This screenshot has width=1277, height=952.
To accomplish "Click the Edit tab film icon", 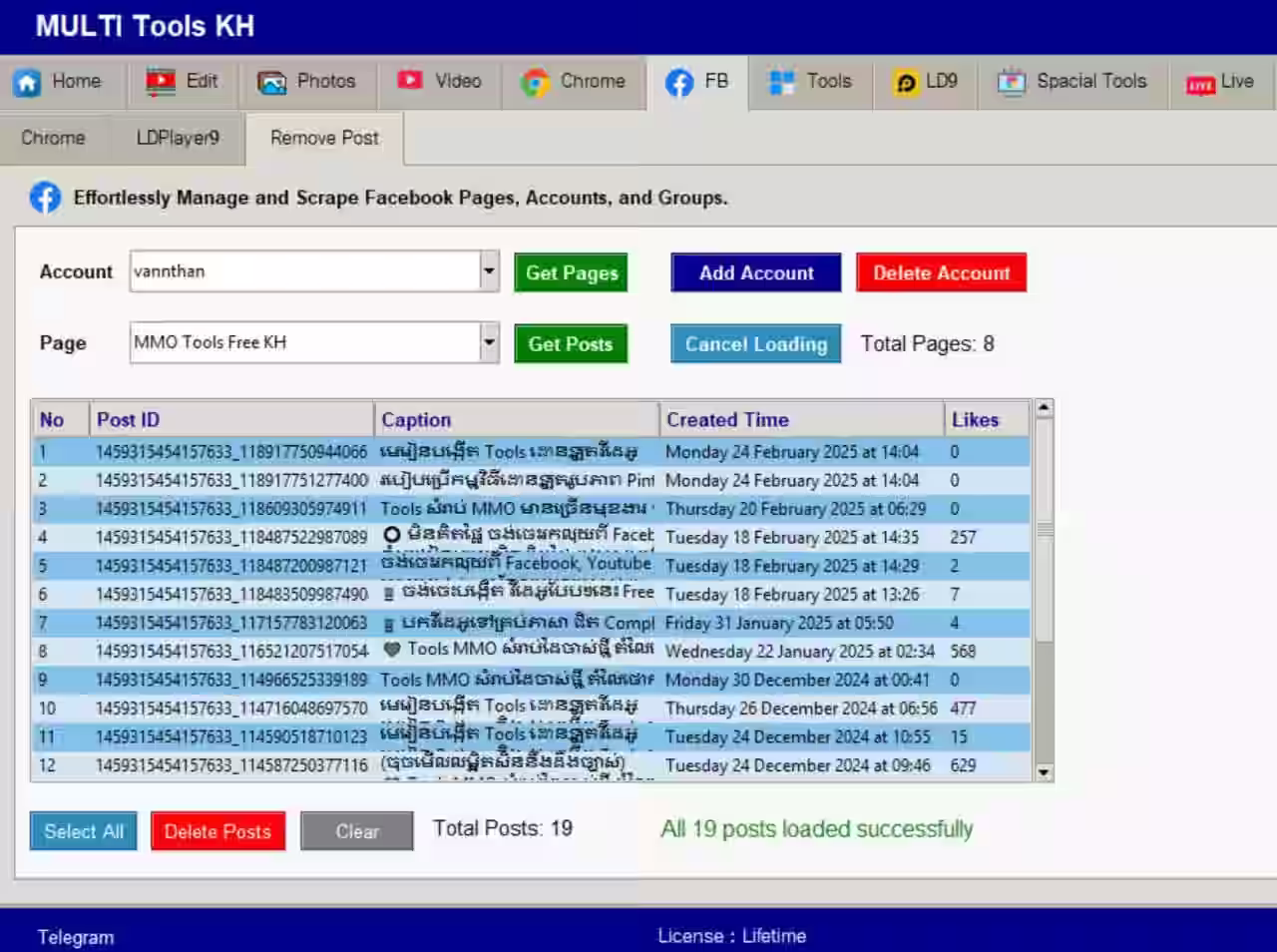I will [160, 82].
